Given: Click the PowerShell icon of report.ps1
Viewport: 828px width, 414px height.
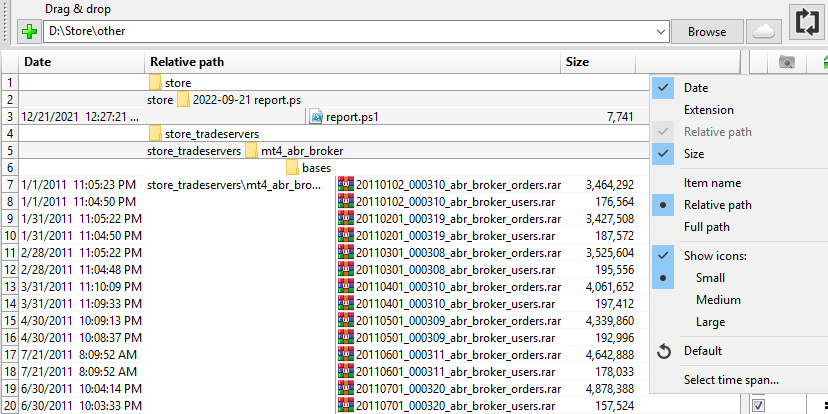Looking at the screenshot, I should [x=317, y=117].
